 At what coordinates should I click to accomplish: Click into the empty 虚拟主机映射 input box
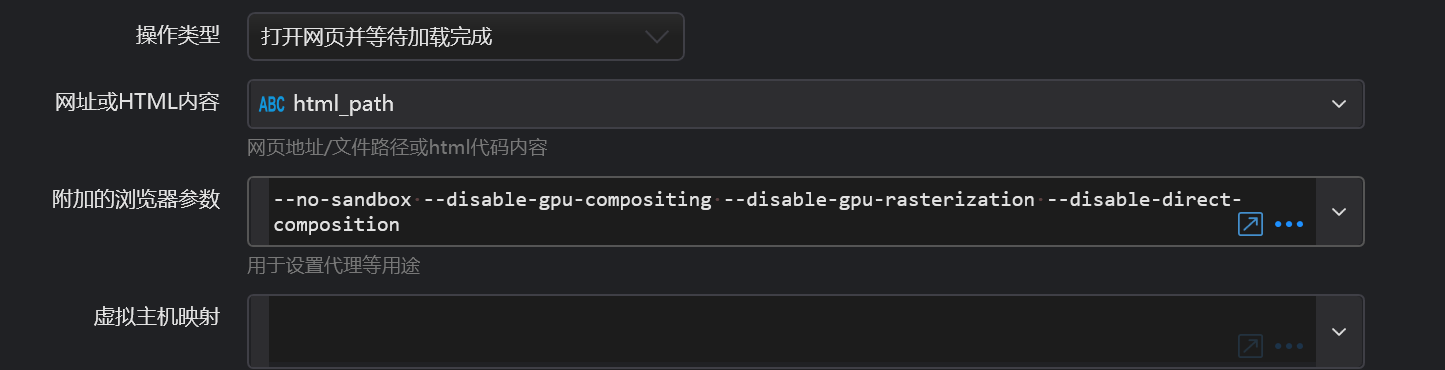point(748,331)
